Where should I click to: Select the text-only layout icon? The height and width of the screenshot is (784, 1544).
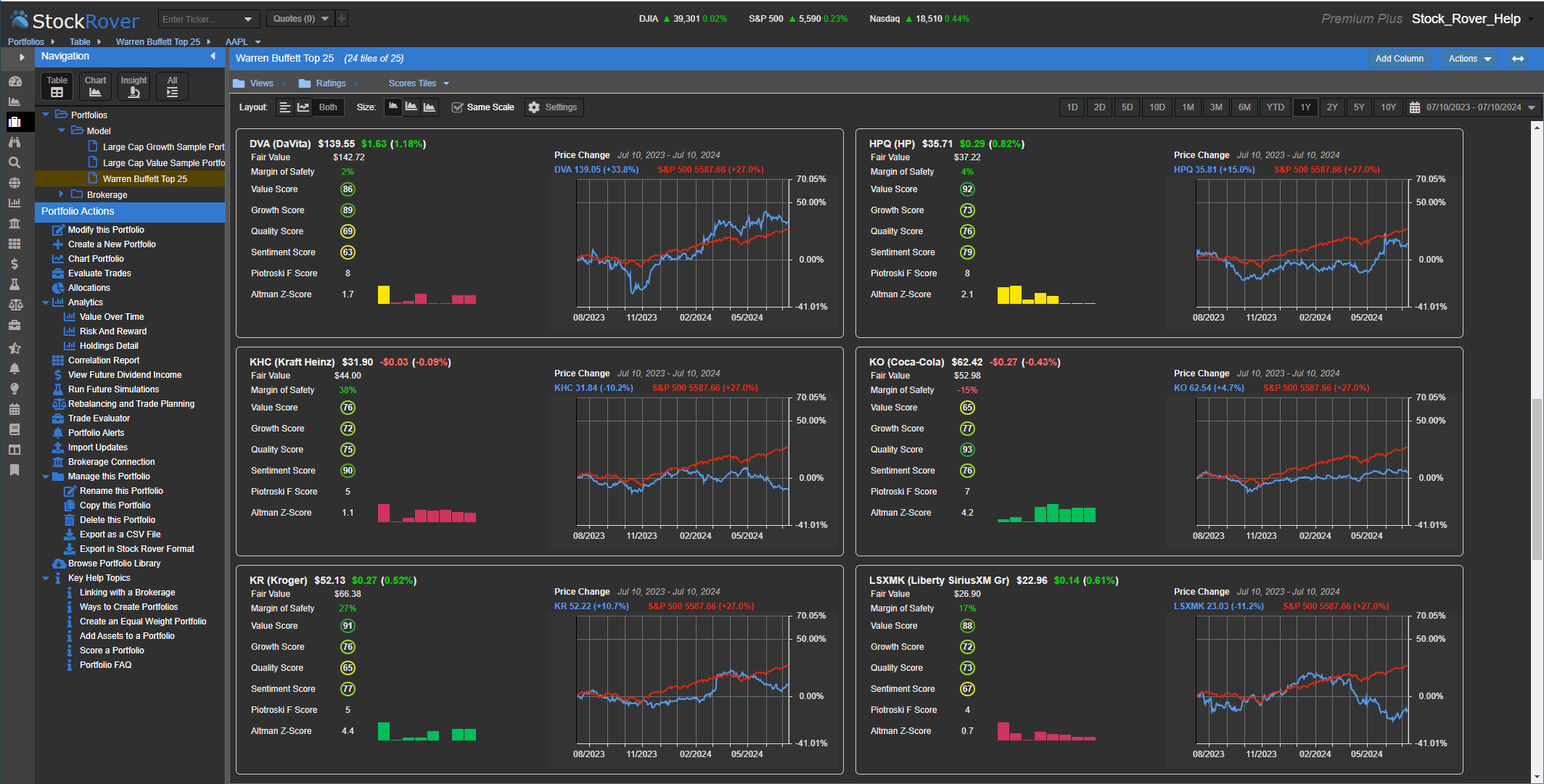click(x=285, y=107)
